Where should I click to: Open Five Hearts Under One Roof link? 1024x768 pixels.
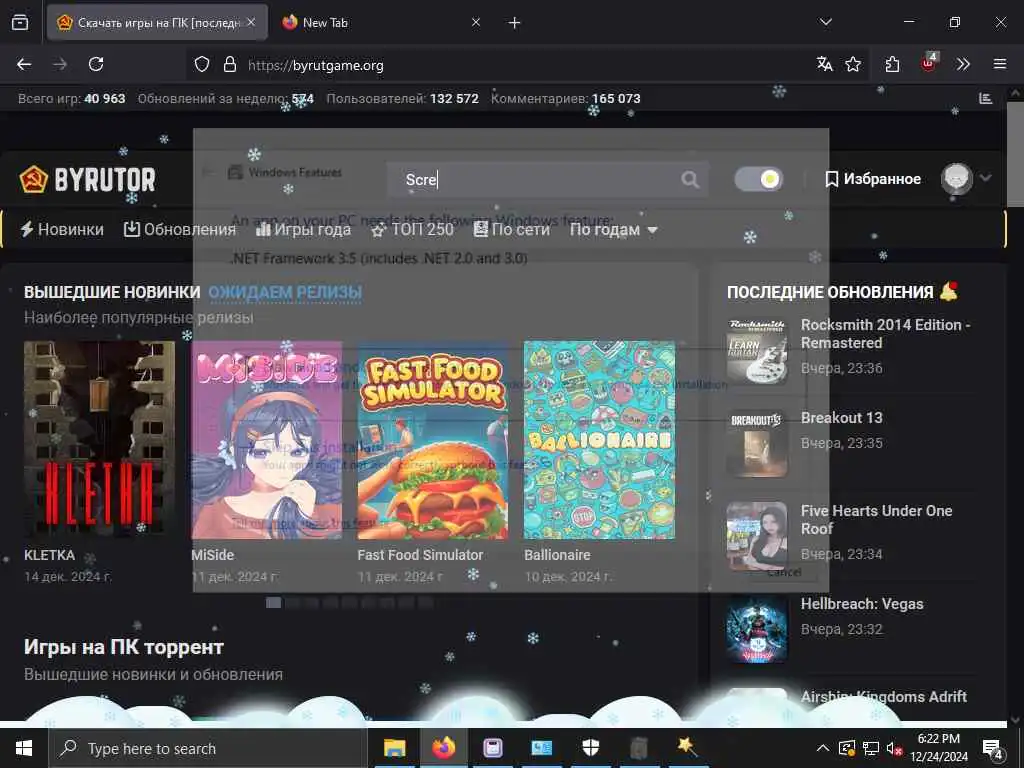pyautogui.click(x=876, y=520)
